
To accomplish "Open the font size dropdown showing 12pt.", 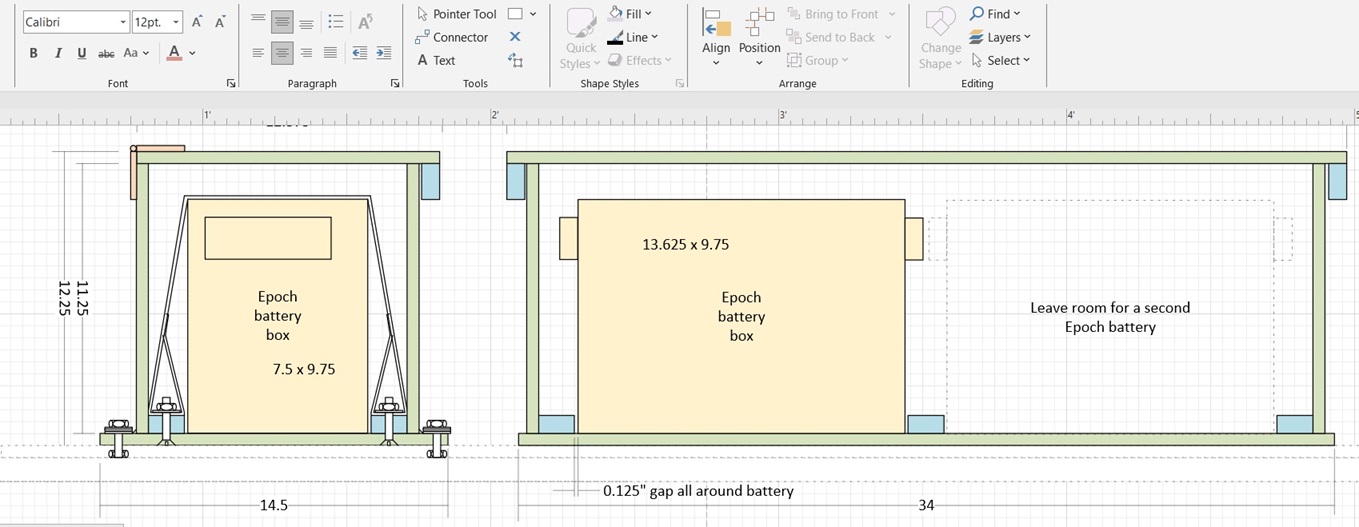I will (157, 22).
